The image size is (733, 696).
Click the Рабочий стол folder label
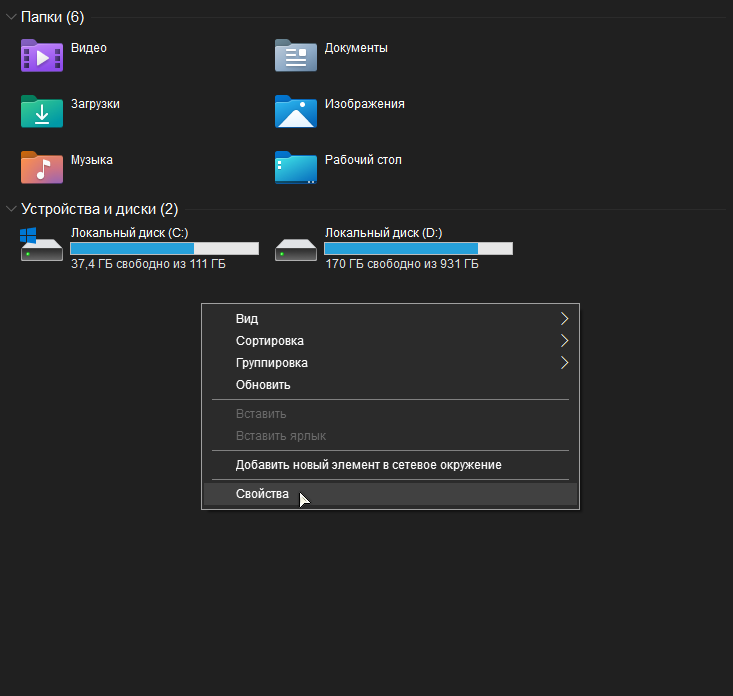pyautogui.click(x=363, y=160)
